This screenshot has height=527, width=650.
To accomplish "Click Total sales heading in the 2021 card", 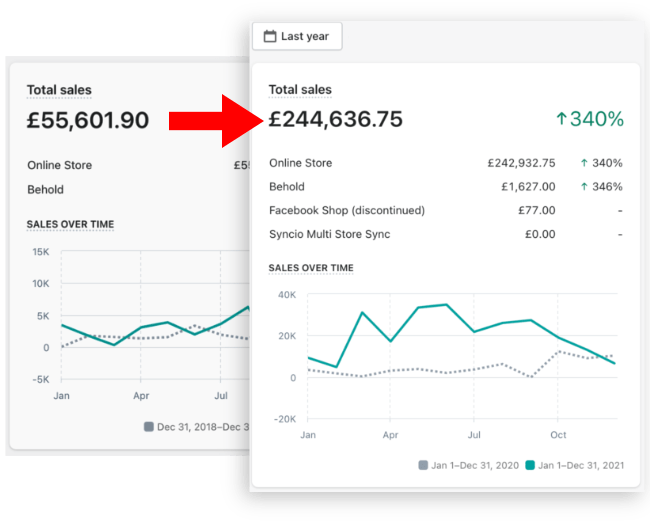I will (300, 90).
